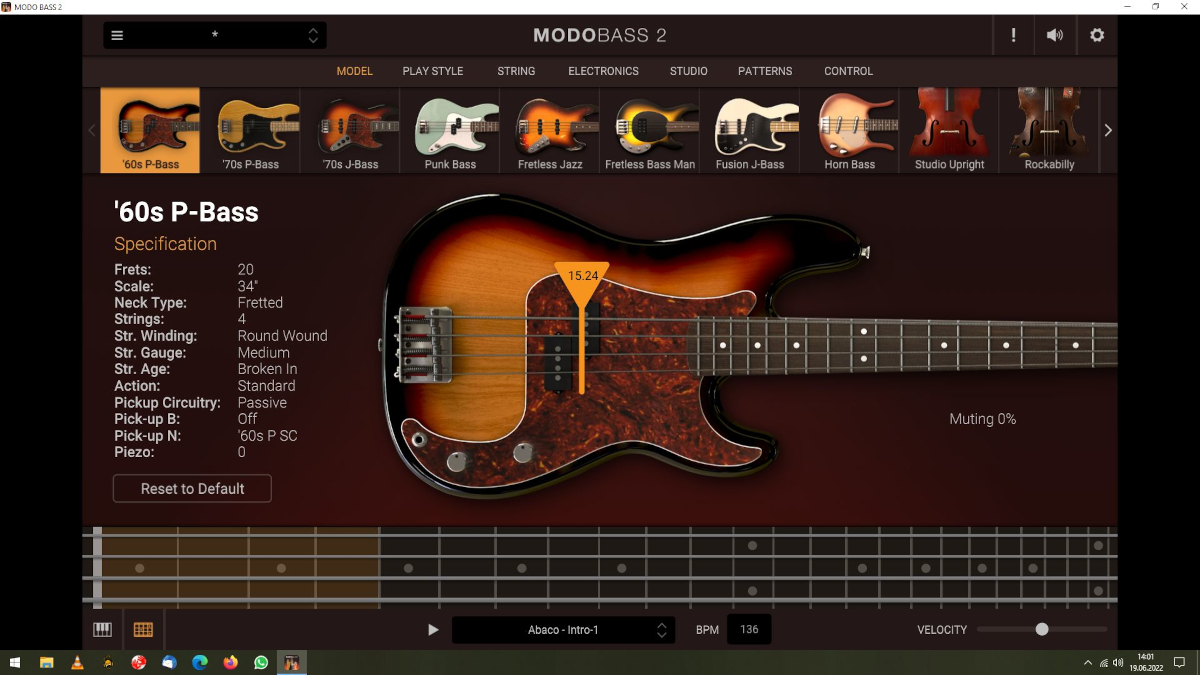Choose the '70s P-Bass model

250,130
